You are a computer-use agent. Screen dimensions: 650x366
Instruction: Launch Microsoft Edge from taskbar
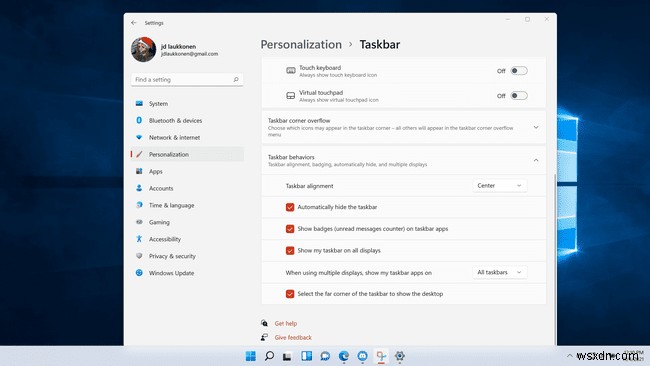coord(344,356)
